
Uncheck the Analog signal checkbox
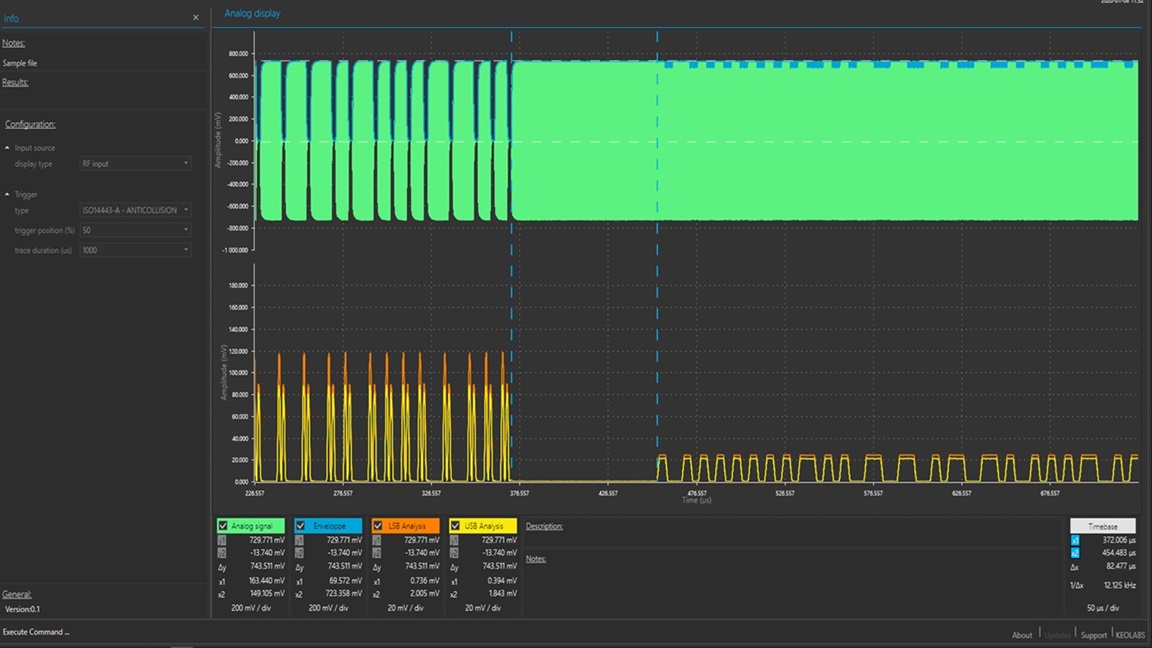tap(223, 525)
